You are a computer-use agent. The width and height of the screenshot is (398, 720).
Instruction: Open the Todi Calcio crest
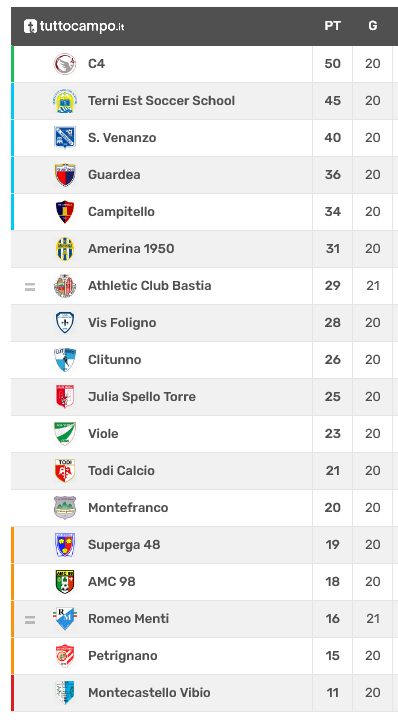[x=65, y=471]
